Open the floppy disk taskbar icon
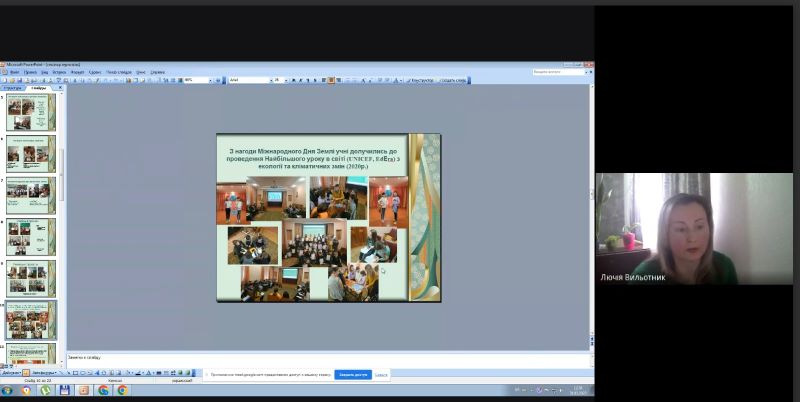Viewport: 800px width, 402px height. pyautogui.click(x=65, y=390)
